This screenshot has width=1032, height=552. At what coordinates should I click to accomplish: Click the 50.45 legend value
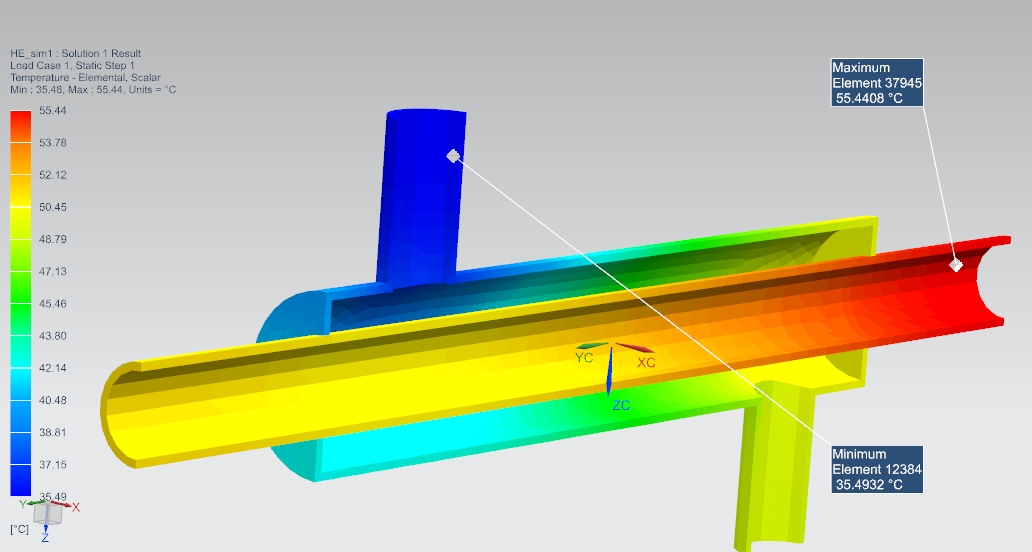coord(53,207)
